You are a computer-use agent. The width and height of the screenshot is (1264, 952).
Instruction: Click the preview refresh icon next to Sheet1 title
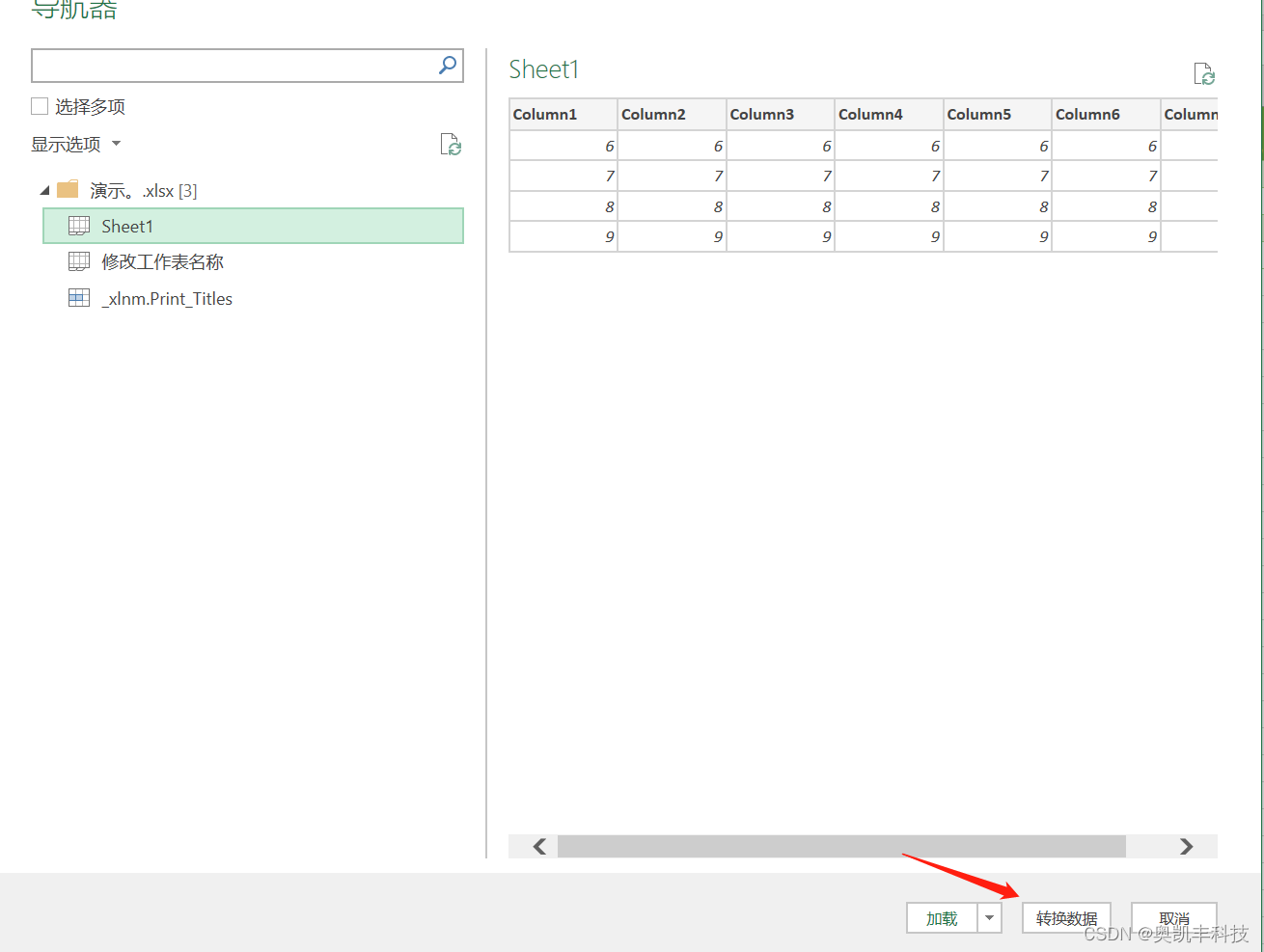pos(1204,74)
